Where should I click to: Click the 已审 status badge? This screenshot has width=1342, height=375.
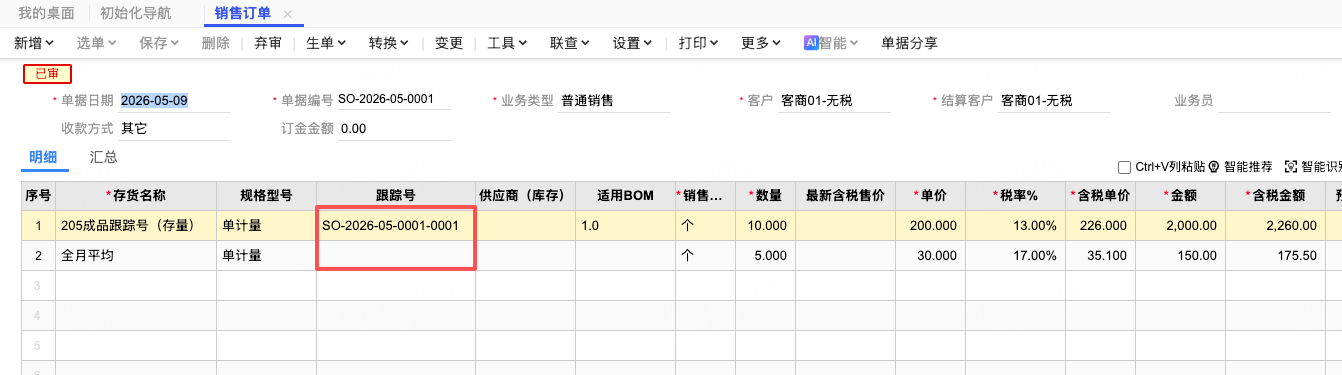[47, 73]
